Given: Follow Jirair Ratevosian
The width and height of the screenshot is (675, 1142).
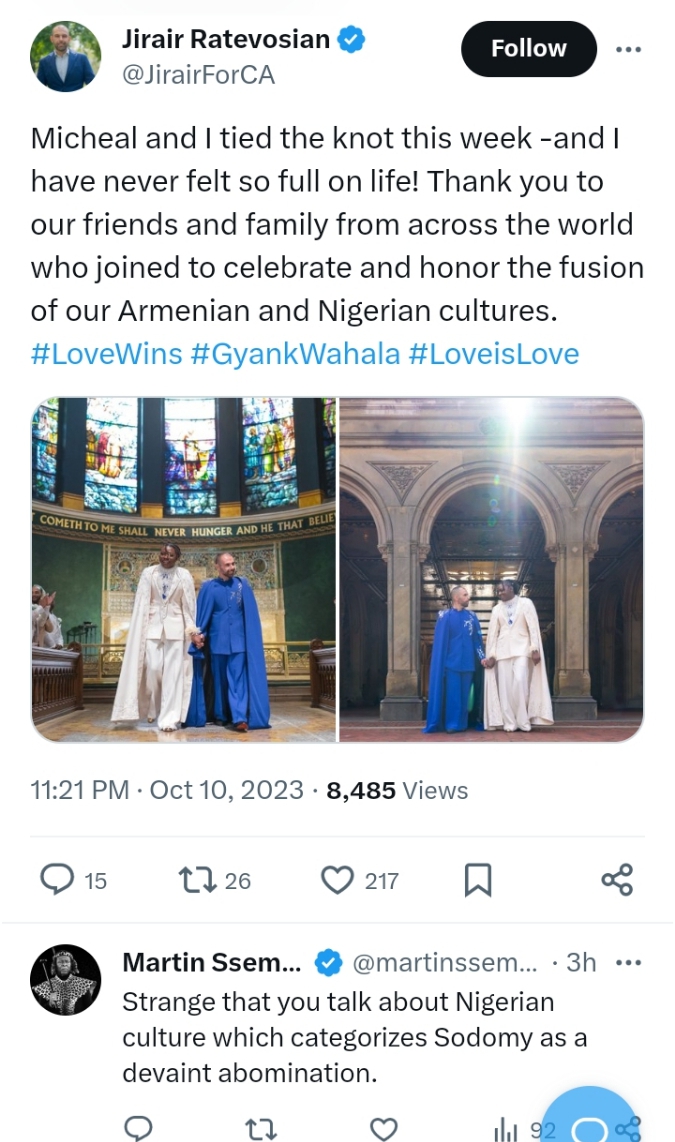Looking at the screenshot, I should pos(528,49).
